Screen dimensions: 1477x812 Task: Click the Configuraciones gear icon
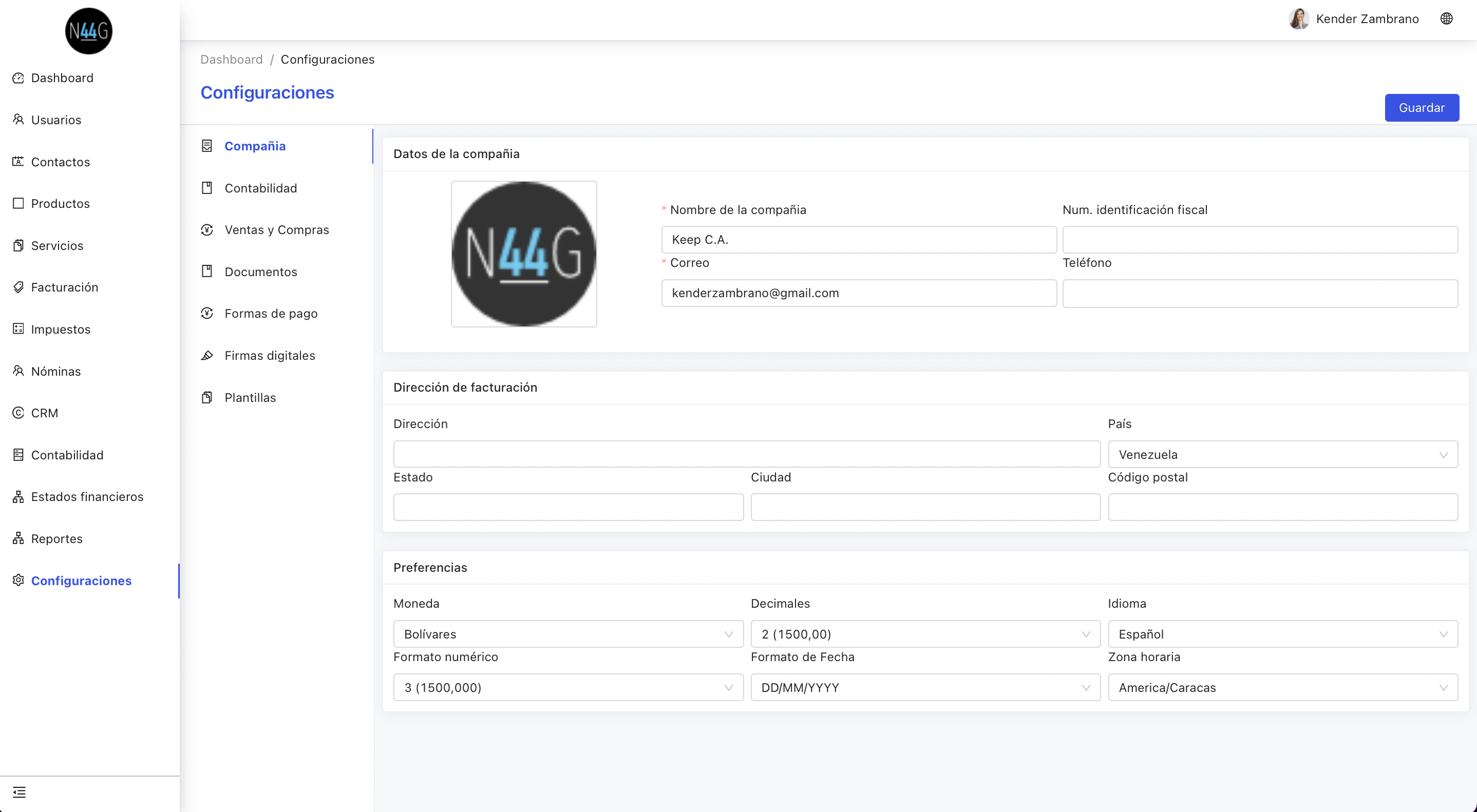point(18,581)
